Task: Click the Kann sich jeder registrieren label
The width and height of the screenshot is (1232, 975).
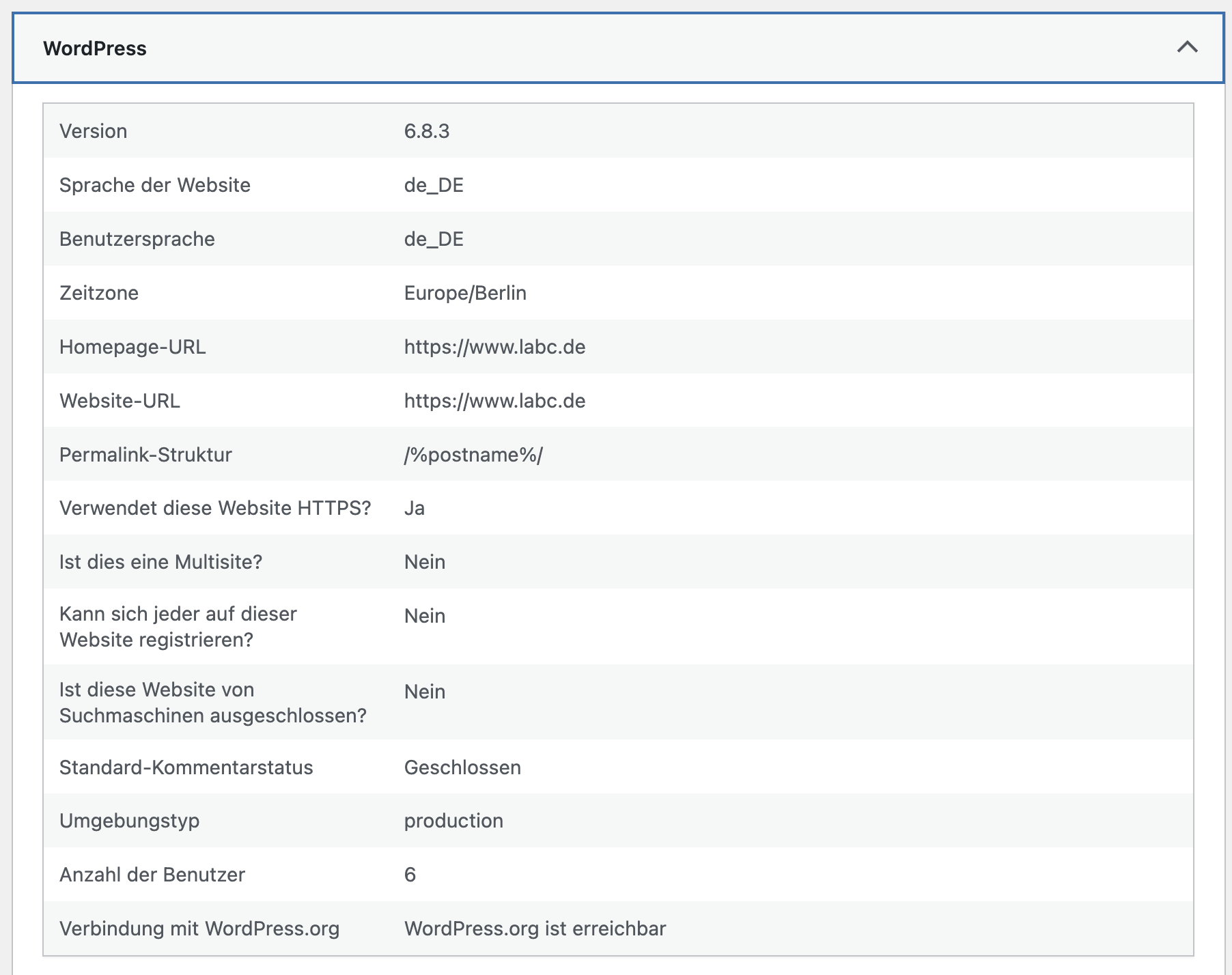Action: [178, 627]
